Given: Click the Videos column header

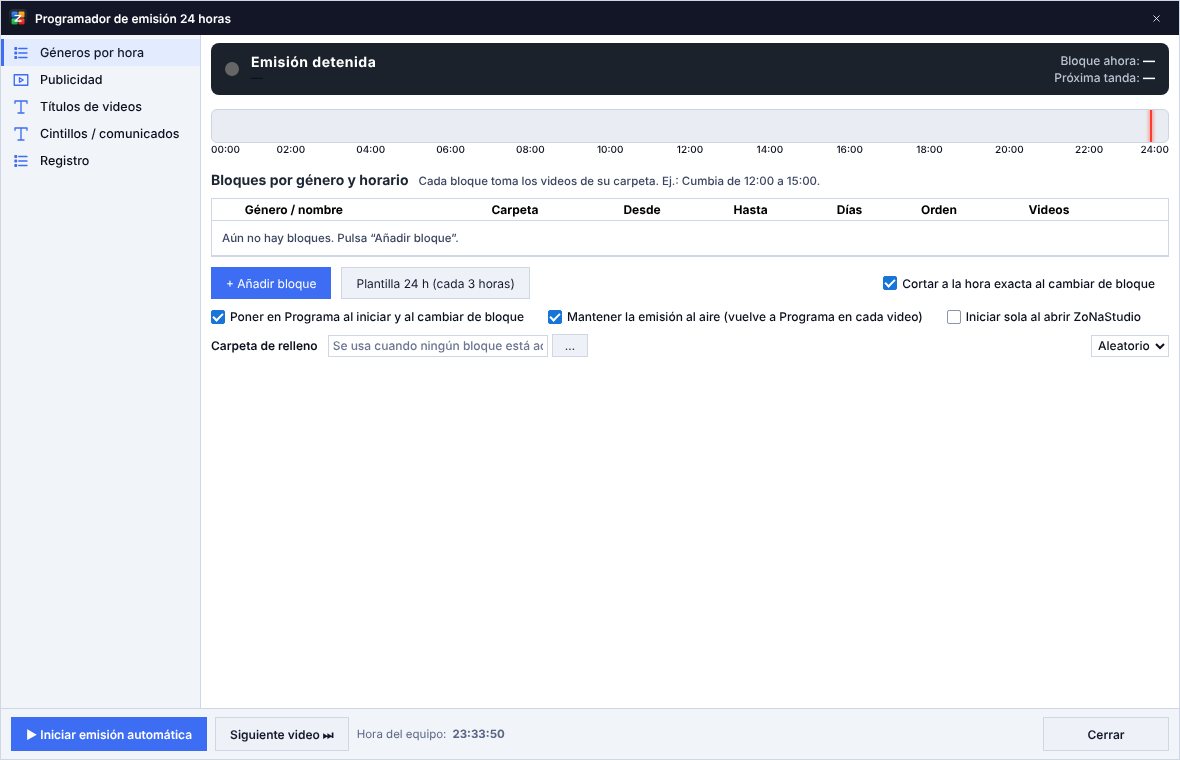Looking at the screenshot, I should [x=1048, y=210].
